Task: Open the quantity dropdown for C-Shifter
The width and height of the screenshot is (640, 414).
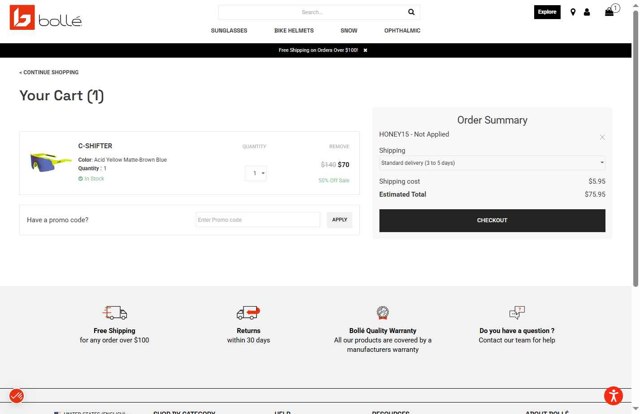Action: [256, 173]
